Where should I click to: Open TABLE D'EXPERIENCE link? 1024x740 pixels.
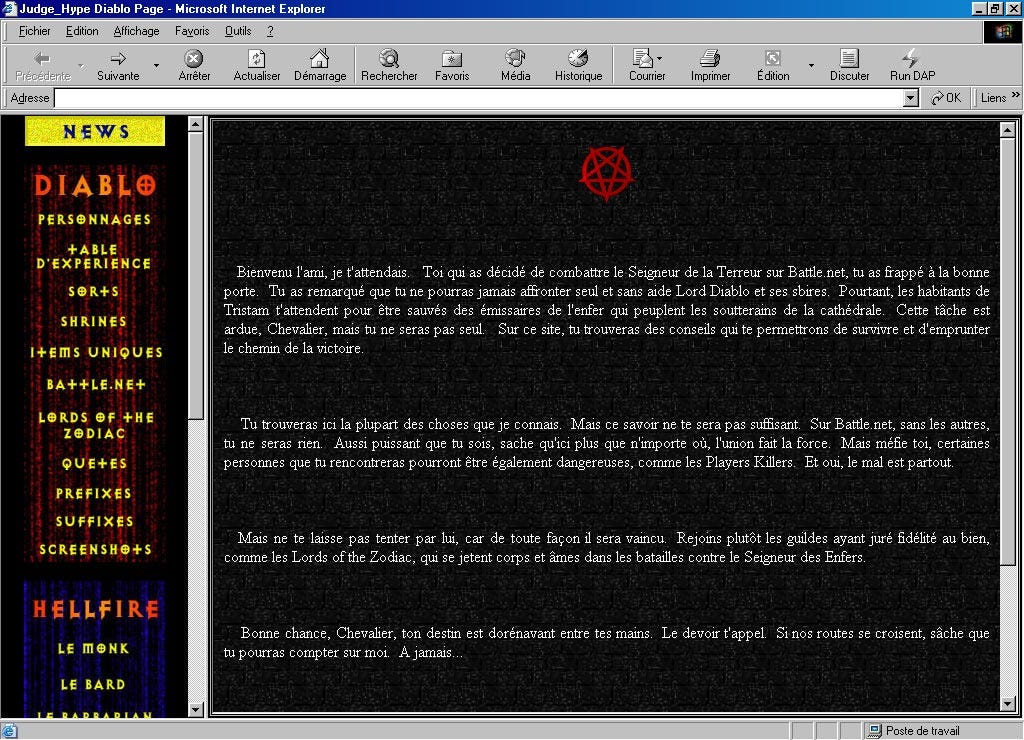(93, 257)
